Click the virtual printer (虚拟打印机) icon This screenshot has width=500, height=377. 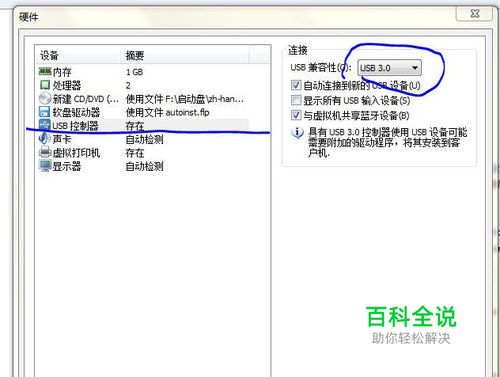click(45, 152)
